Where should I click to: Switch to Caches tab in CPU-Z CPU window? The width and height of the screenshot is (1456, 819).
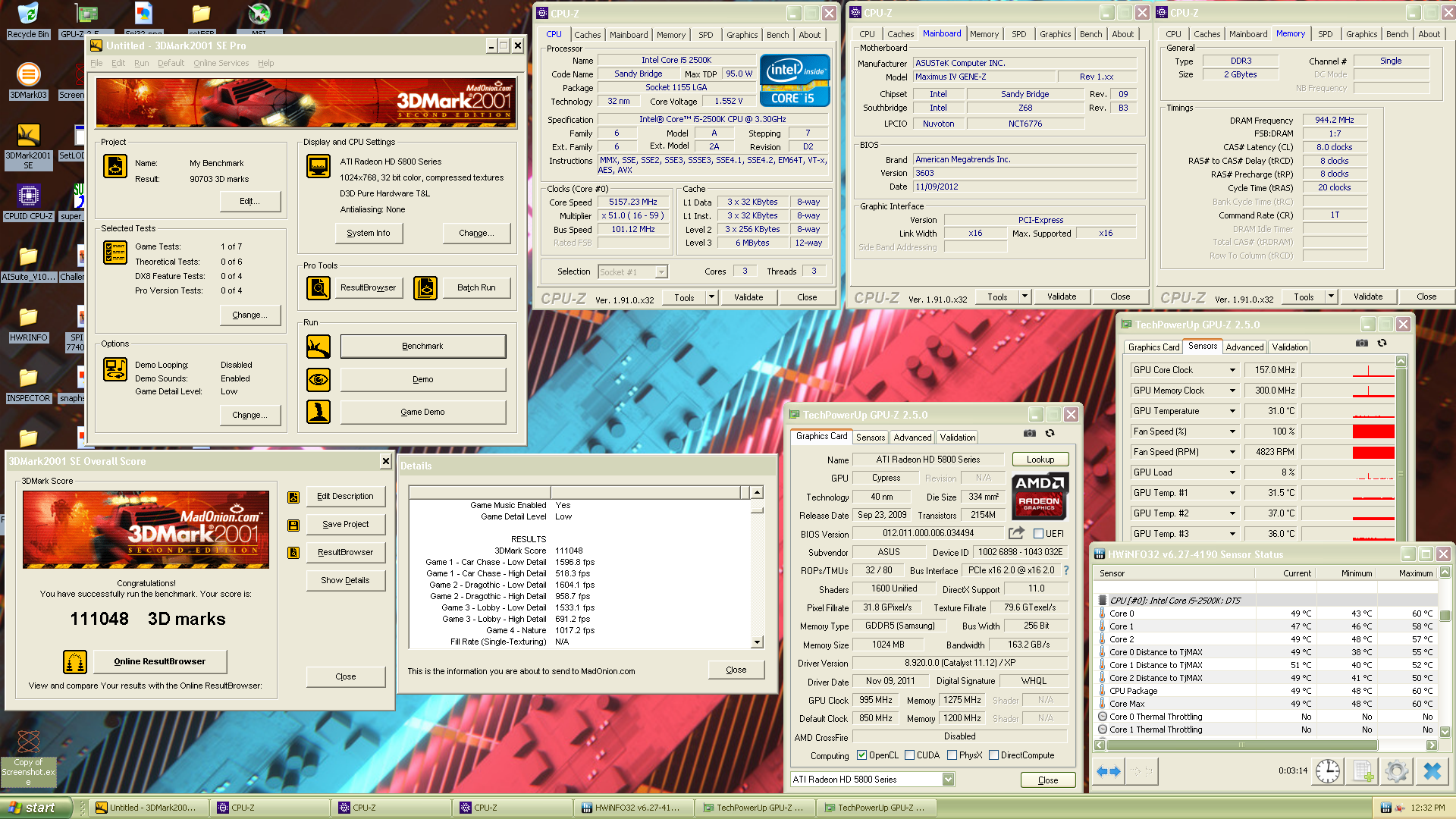click(x=587, y=35)
